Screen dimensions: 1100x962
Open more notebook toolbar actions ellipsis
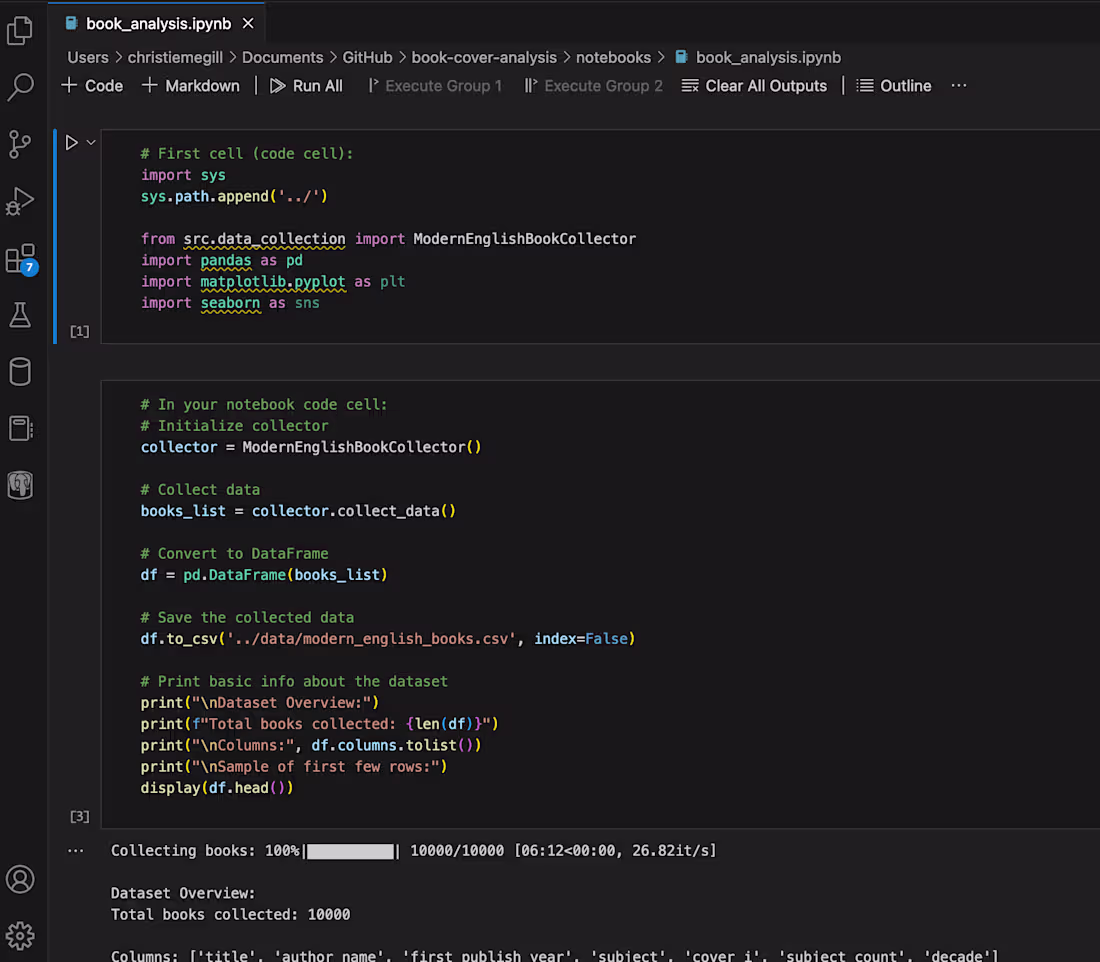959,86
